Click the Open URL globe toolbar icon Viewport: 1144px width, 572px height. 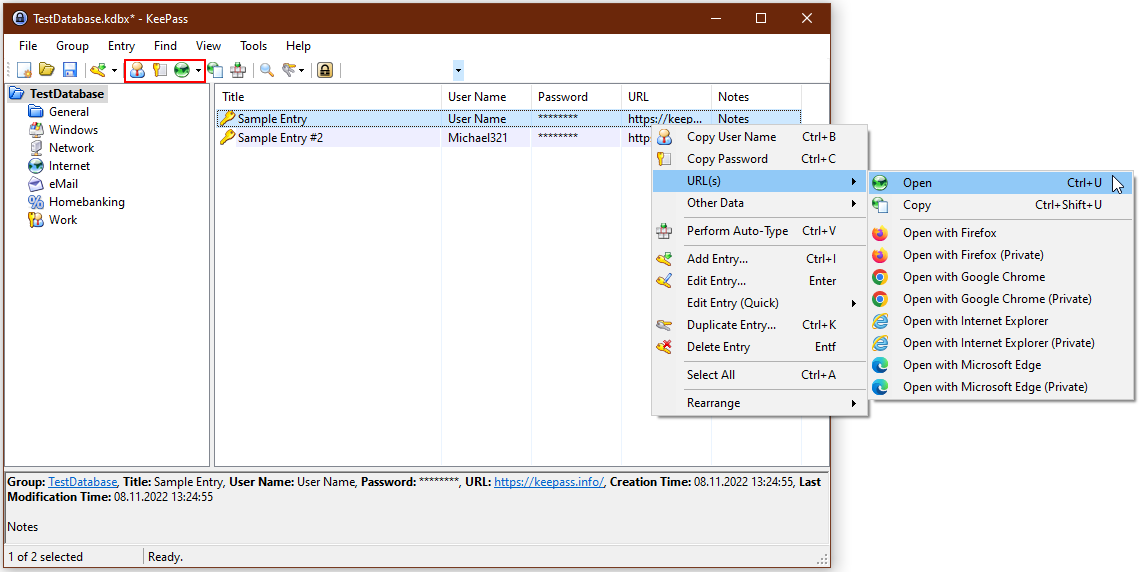(x=182, y=70)
